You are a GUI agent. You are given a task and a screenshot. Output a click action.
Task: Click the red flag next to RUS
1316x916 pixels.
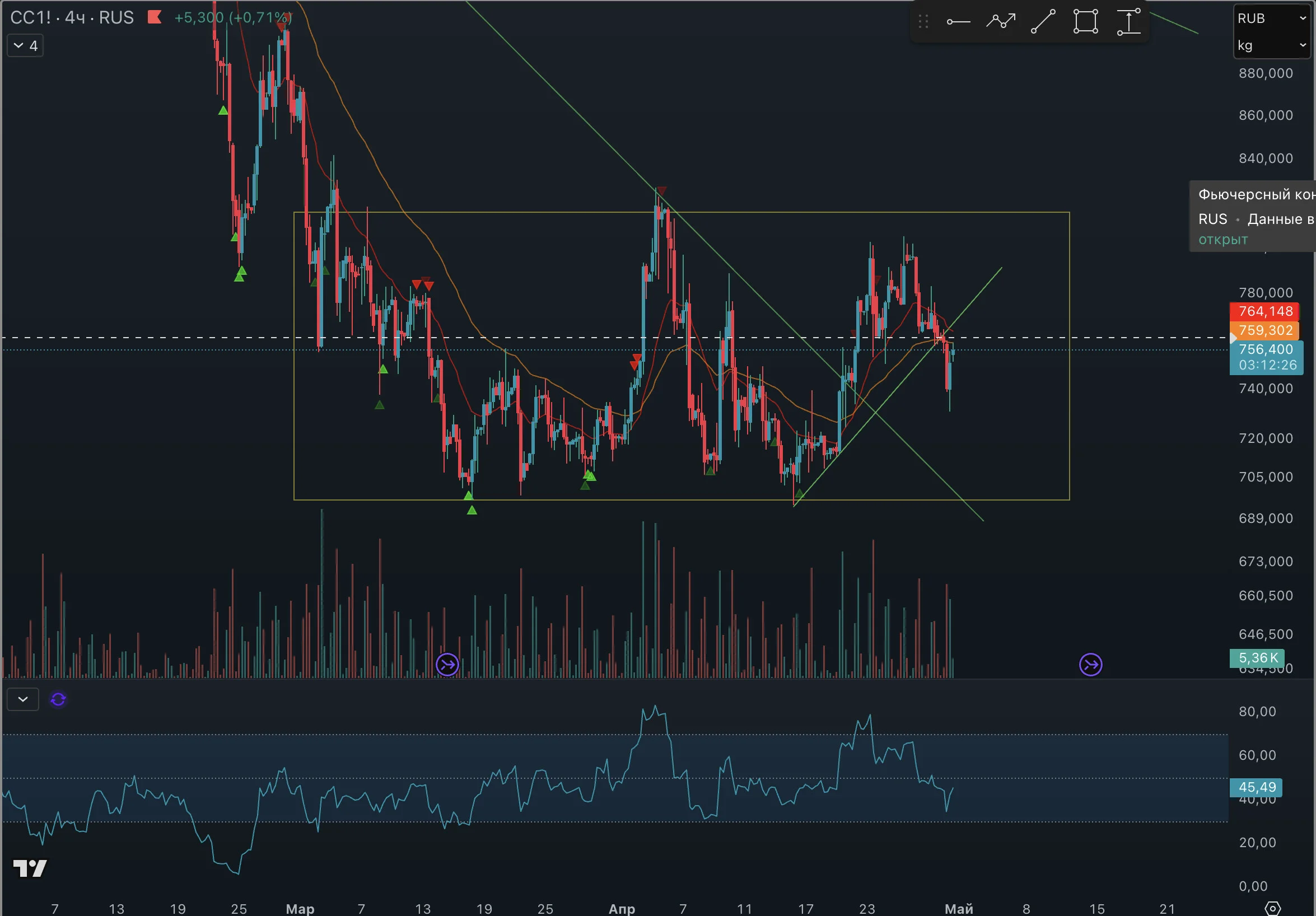[154, 17]
